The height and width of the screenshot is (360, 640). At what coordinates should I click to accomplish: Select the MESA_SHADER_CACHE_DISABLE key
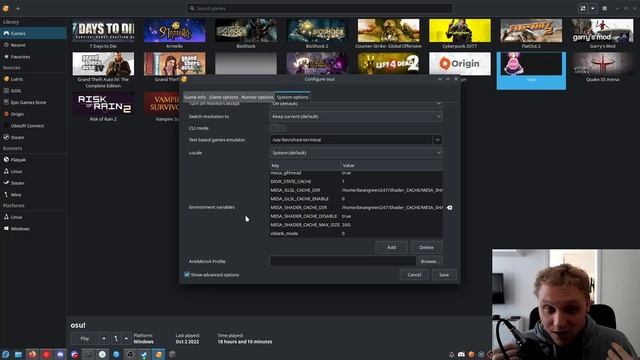[304, 216]
